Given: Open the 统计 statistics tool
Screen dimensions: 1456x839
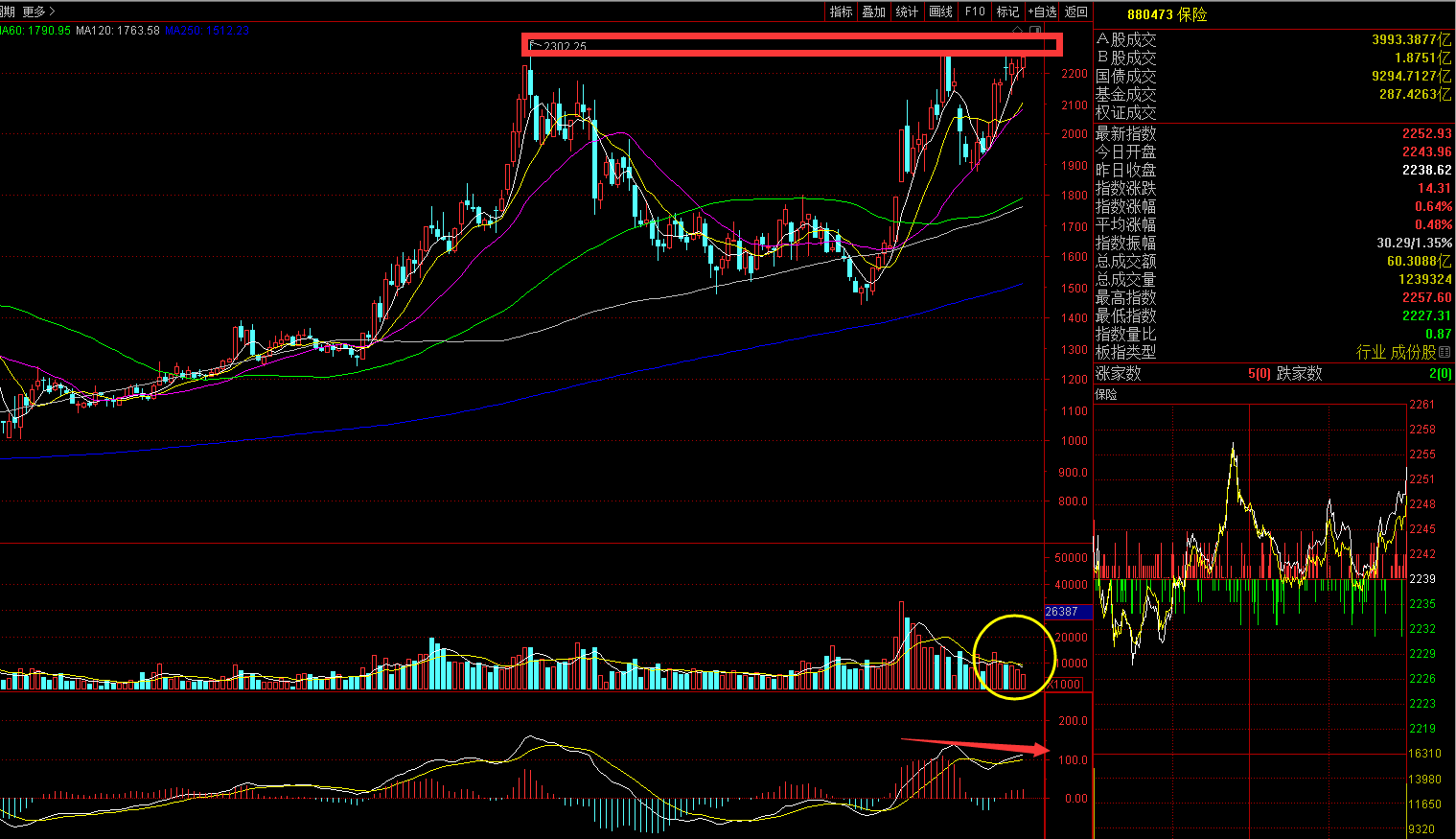Looking at the screenshot, I should [908, 12].
